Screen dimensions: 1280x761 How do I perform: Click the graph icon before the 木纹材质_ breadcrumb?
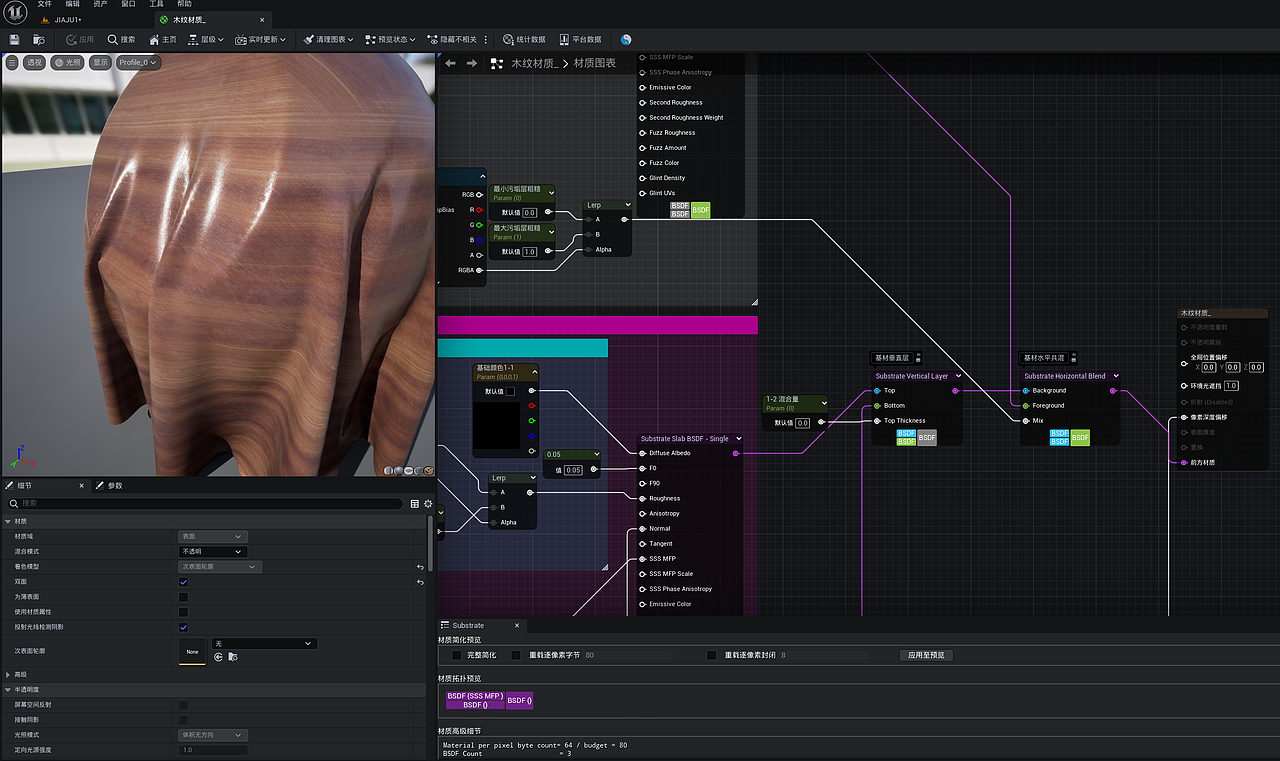(x=497, y=63)
